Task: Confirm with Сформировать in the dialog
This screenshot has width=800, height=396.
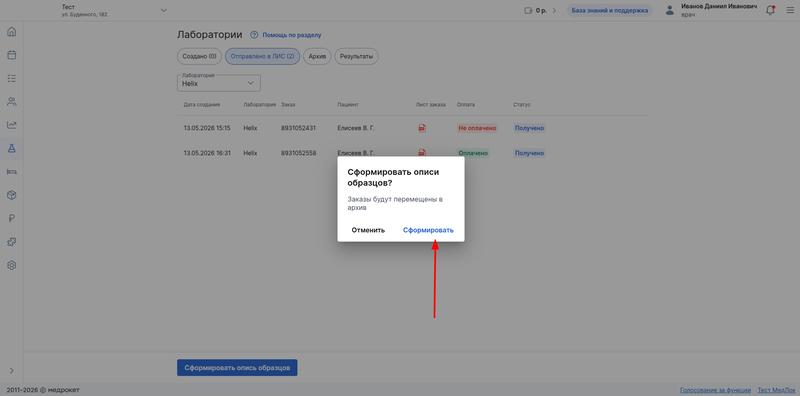Action: coord(428,230)
